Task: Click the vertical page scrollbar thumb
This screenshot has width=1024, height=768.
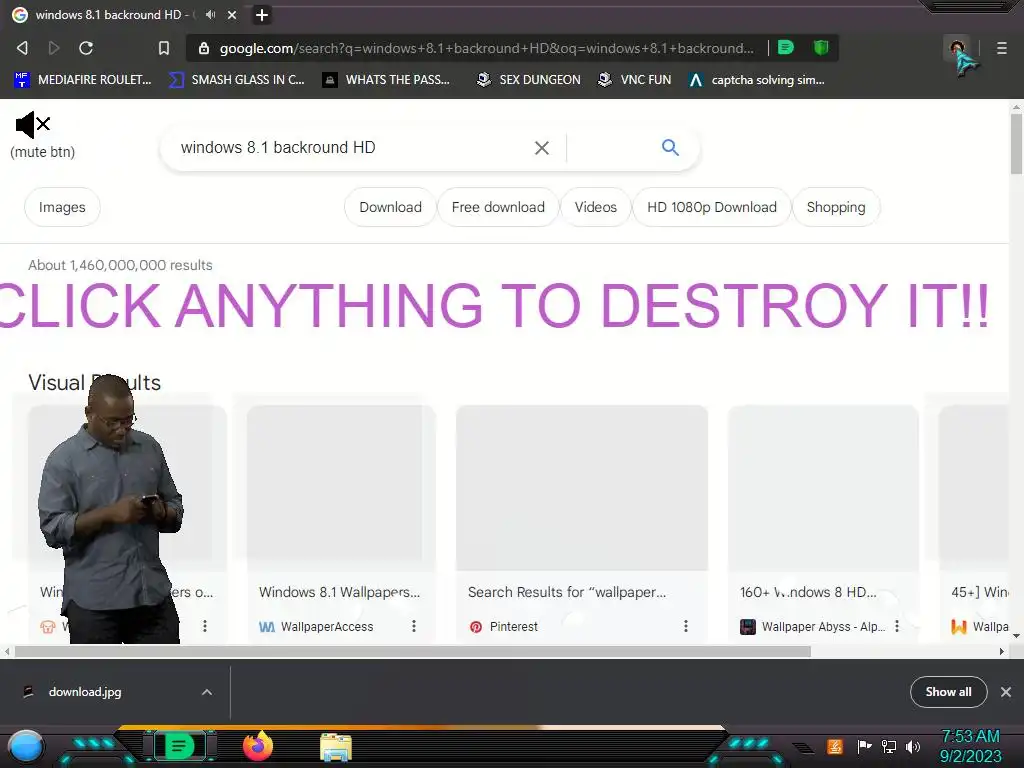Action: 1016,144
